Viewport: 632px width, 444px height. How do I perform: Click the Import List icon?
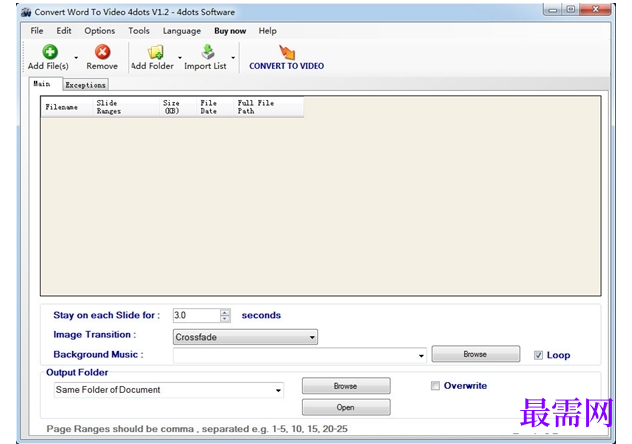tap(208, 52)
